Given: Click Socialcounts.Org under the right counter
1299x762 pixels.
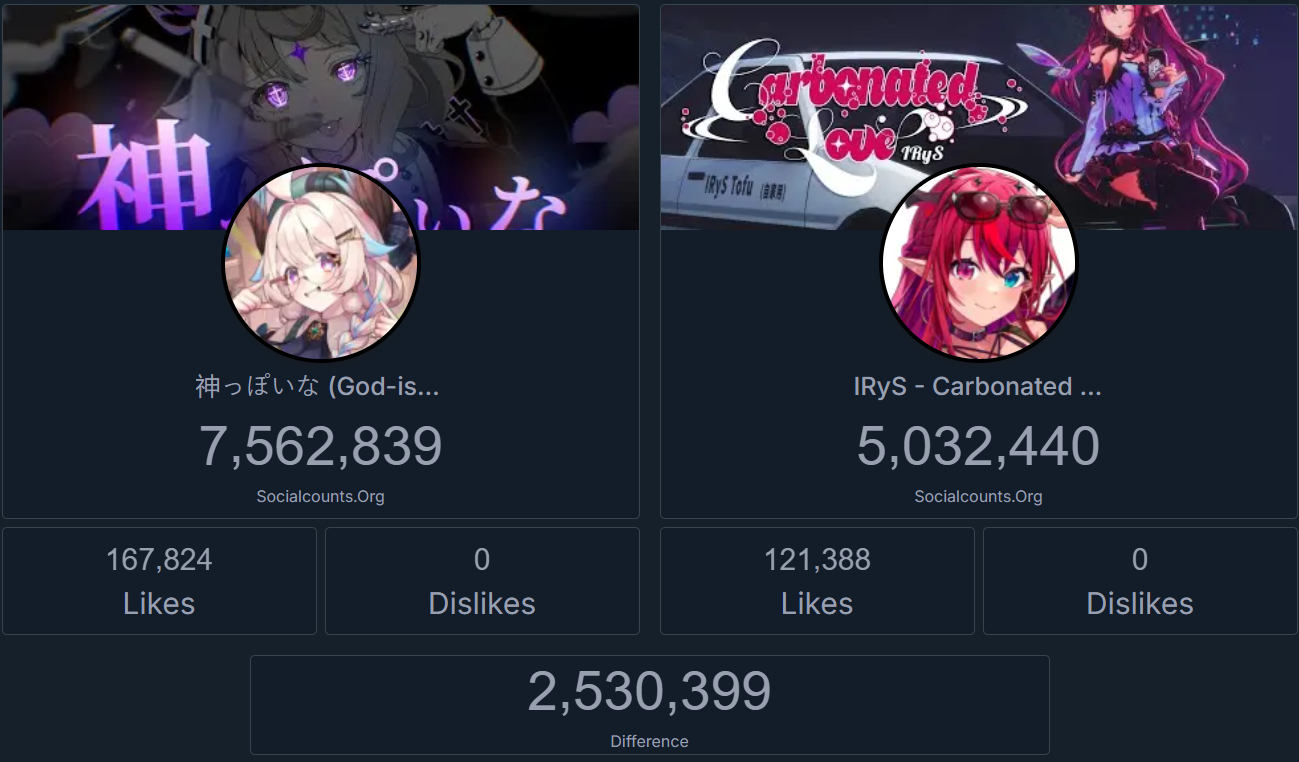Looking at the screenshot, I should tap(978, 496).
